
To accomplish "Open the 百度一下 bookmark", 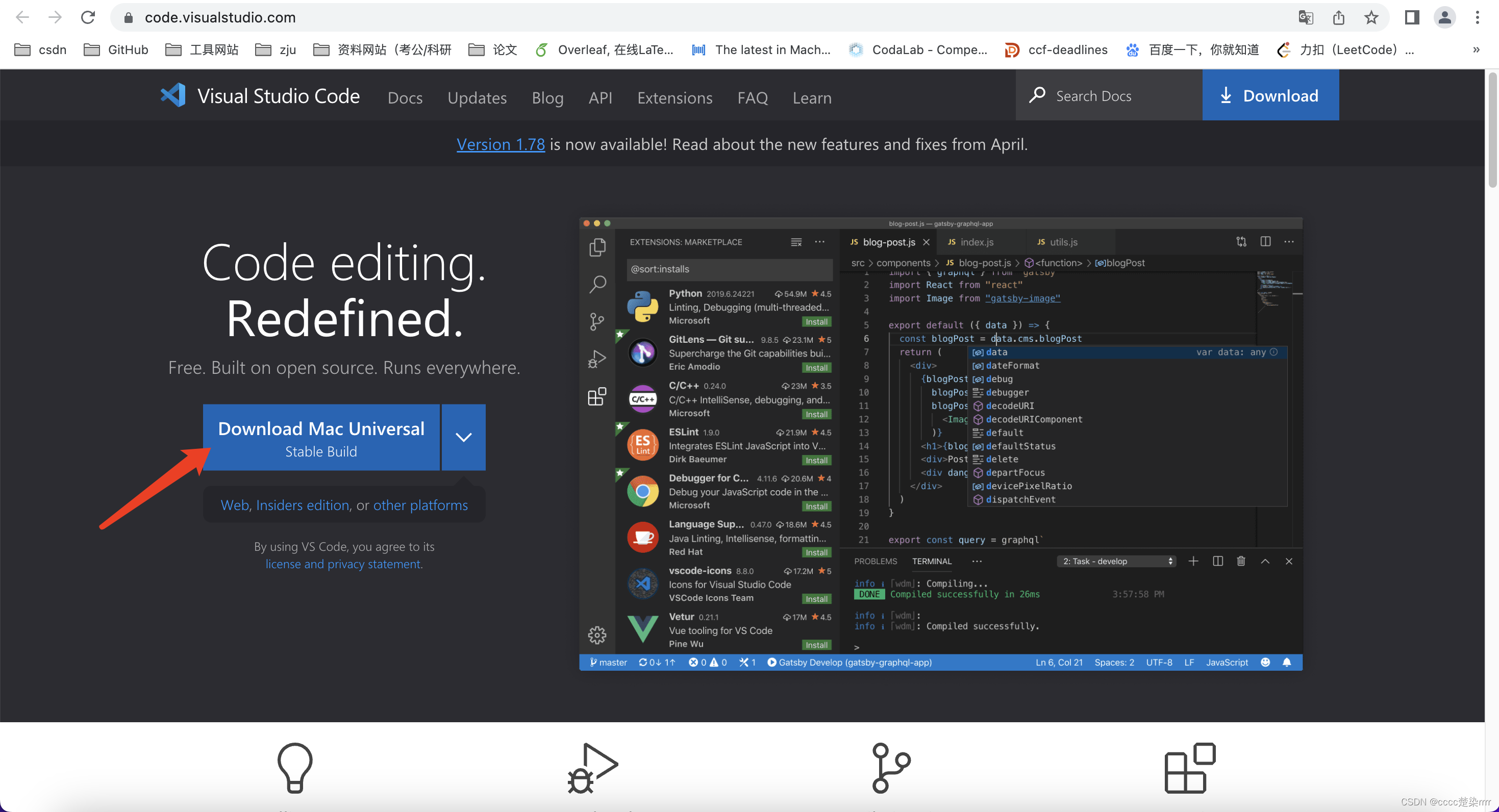I will point(1192,50).
